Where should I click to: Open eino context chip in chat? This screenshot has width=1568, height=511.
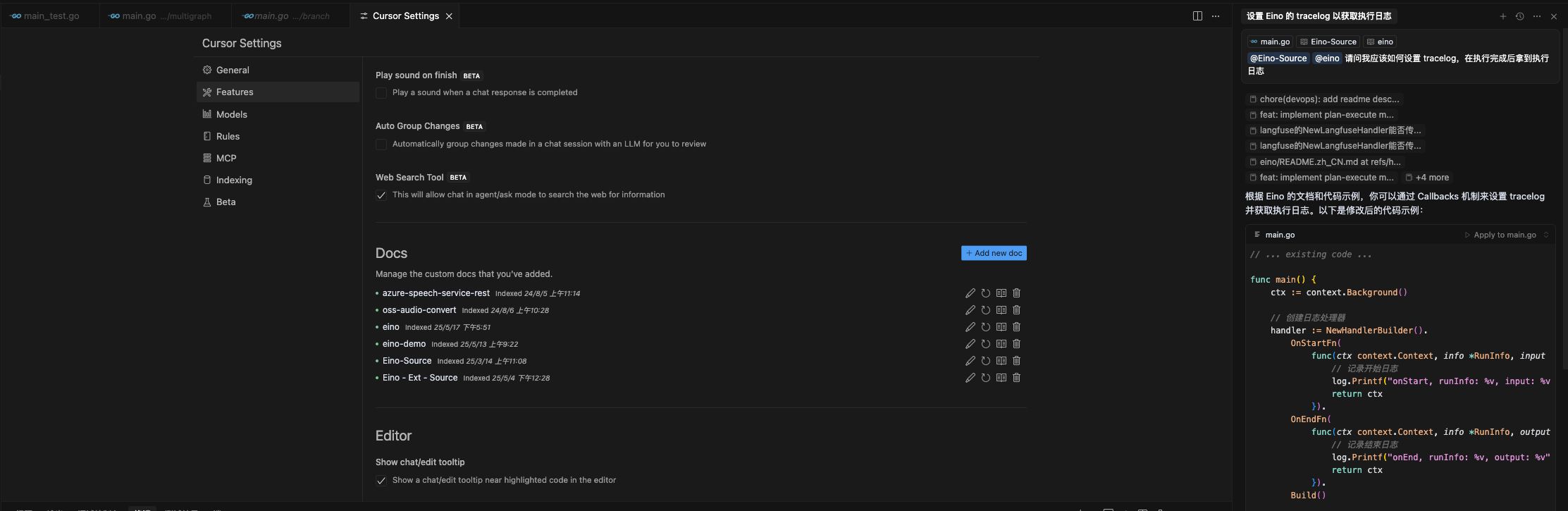click(1380, 42)
